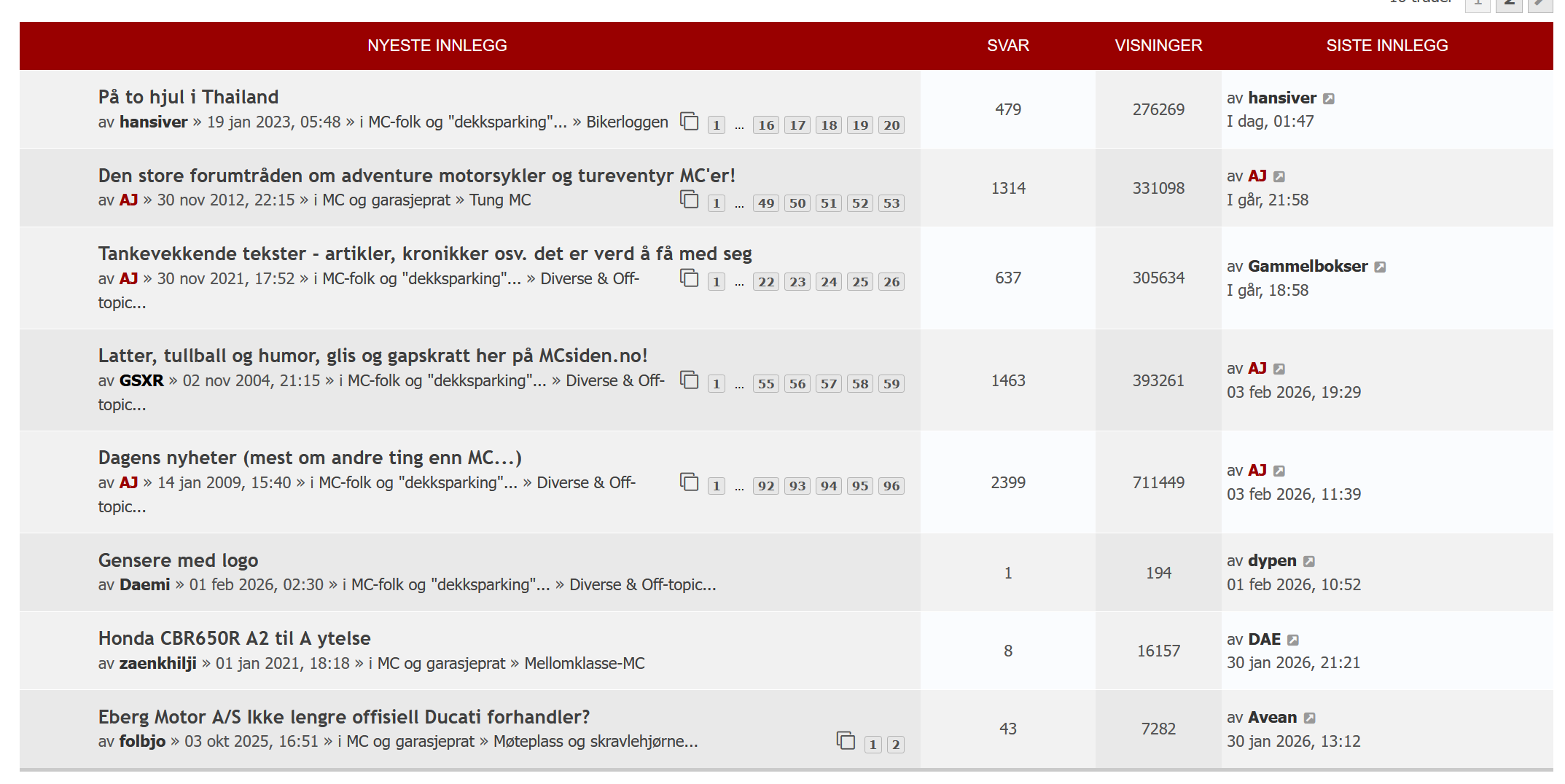Image resolution: width=1565 pixels, height=784 pixels.
Task: Go to page 20 of Thailand thread
Action: (891, 125)
